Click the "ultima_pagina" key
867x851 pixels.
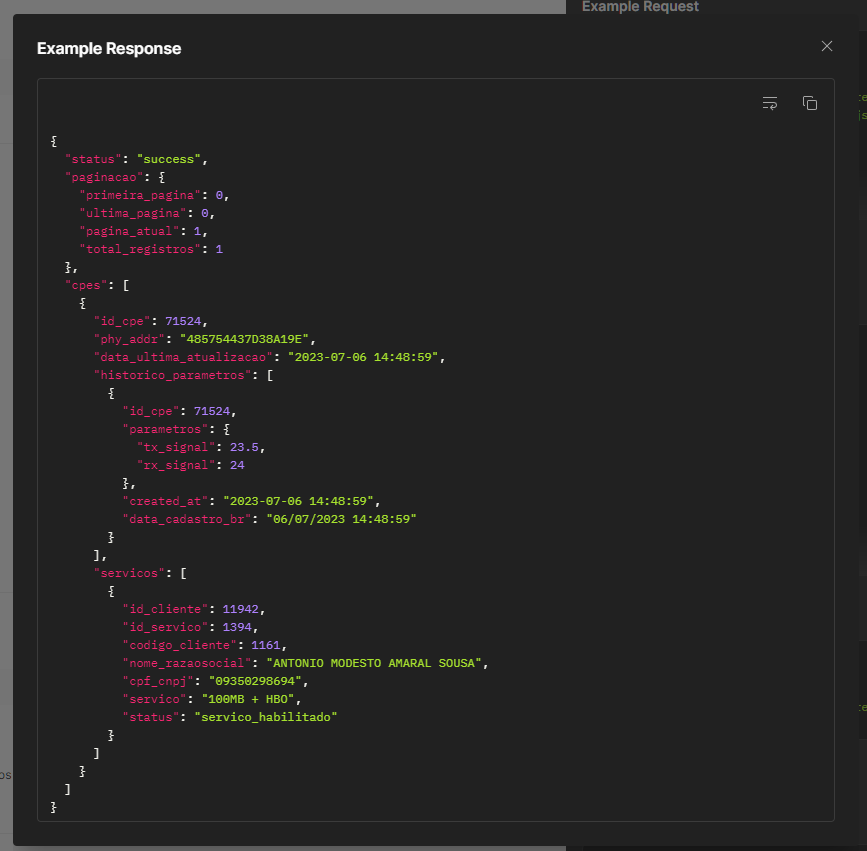(x=133, y=213)
